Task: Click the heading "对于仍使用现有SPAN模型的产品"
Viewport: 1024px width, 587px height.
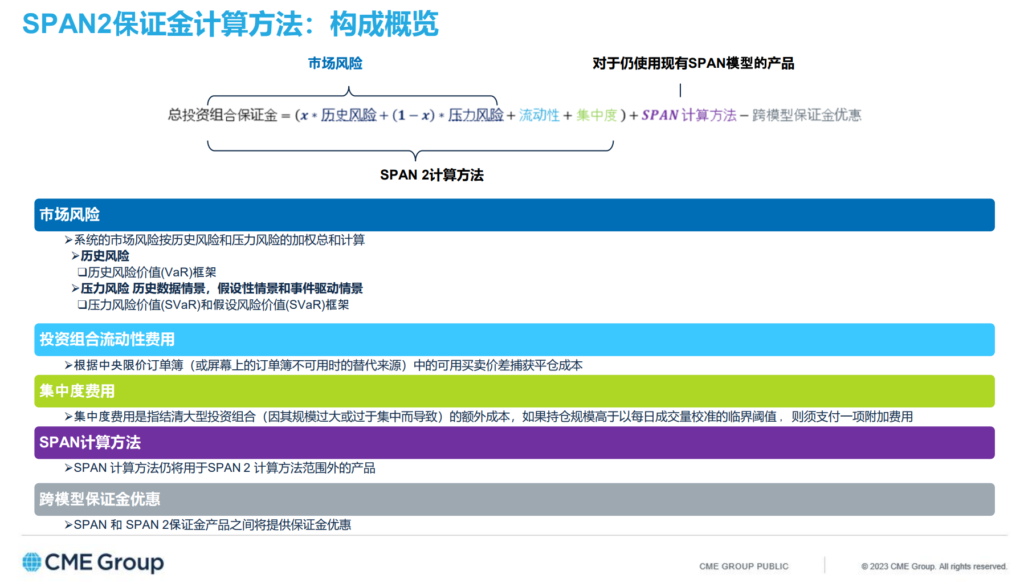Action: (x=693, y=63)
